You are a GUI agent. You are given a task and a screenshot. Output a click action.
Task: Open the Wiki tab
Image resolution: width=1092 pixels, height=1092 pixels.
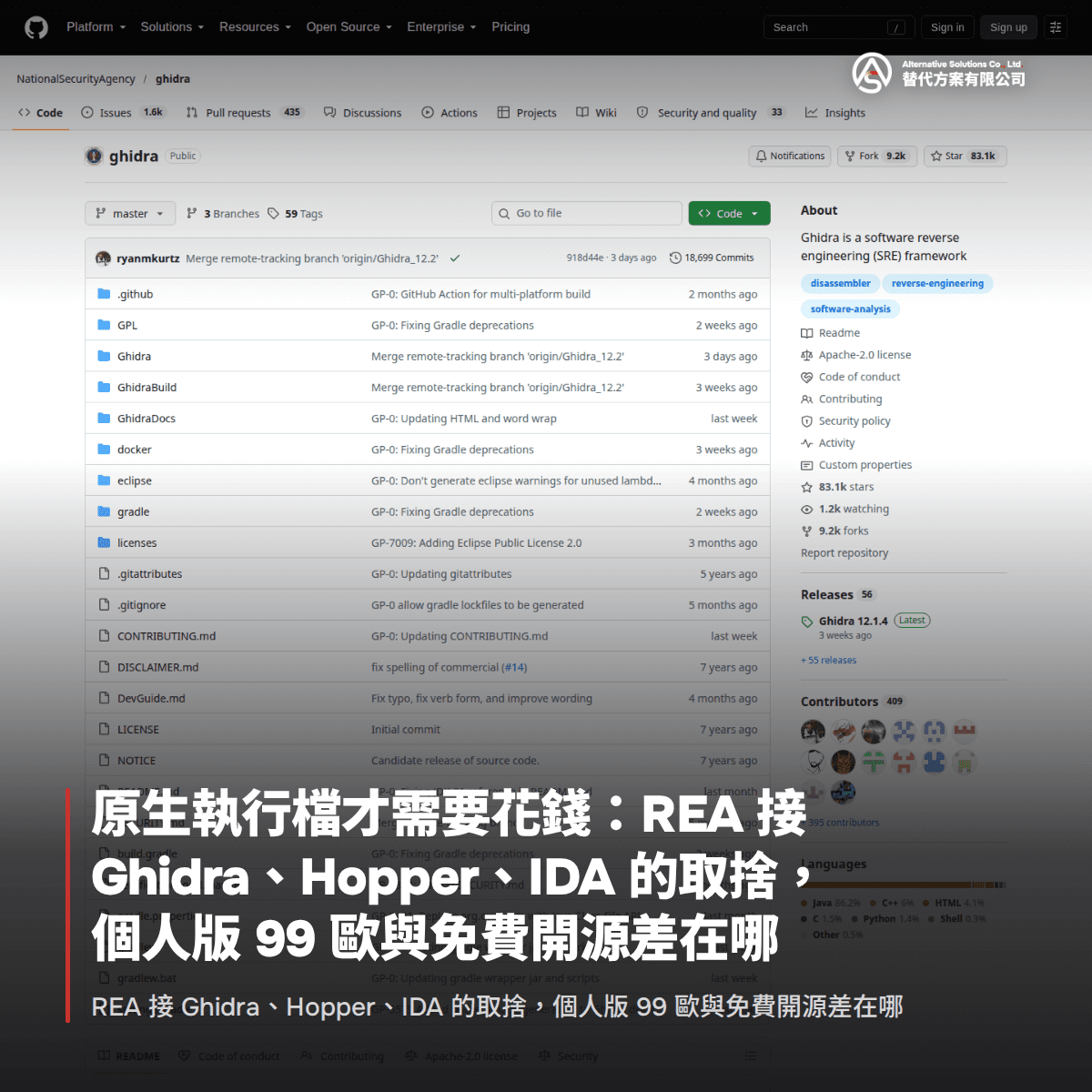point(596,113)
